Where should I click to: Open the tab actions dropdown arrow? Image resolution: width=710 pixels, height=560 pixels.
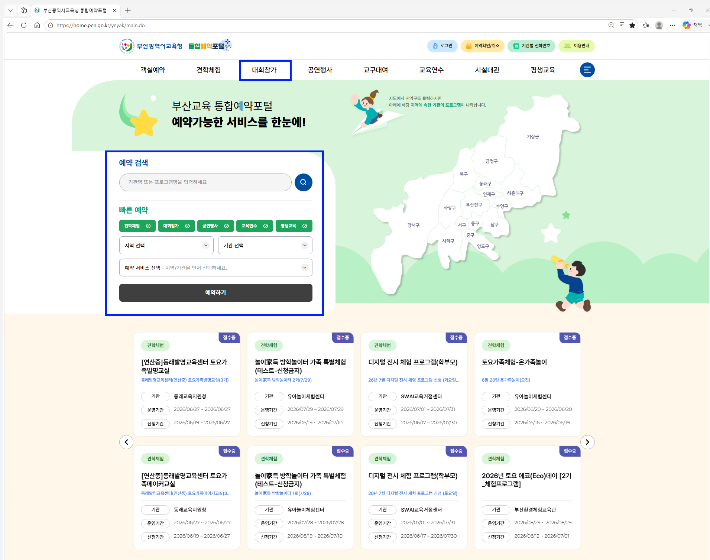pos(10,10)
